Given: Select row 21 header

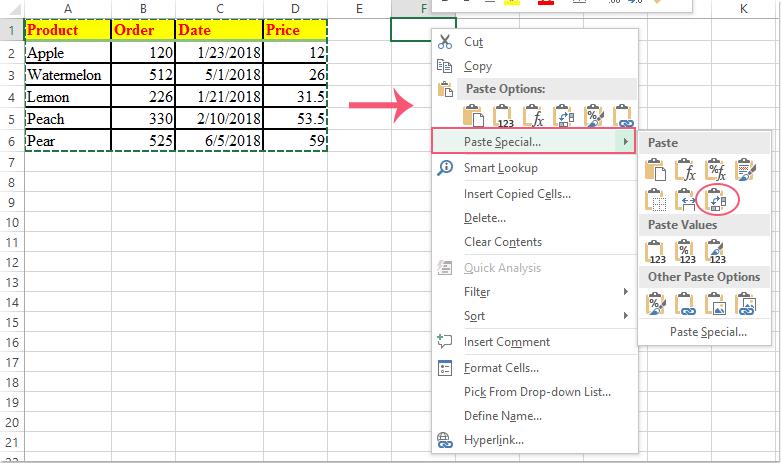Looking at the screenshot, I should coord(11,442).
